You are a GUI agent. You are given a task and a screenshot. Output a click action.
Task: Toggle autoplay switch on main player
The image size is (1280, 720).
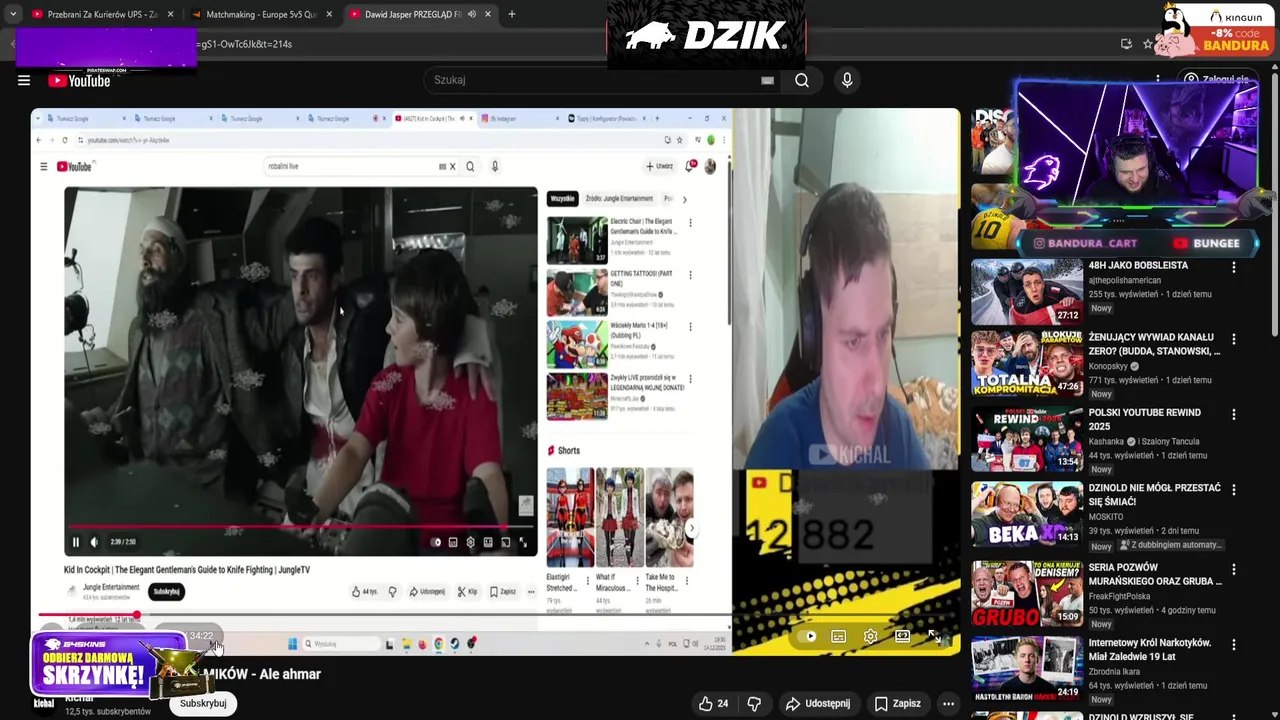(x=807, y=636)
